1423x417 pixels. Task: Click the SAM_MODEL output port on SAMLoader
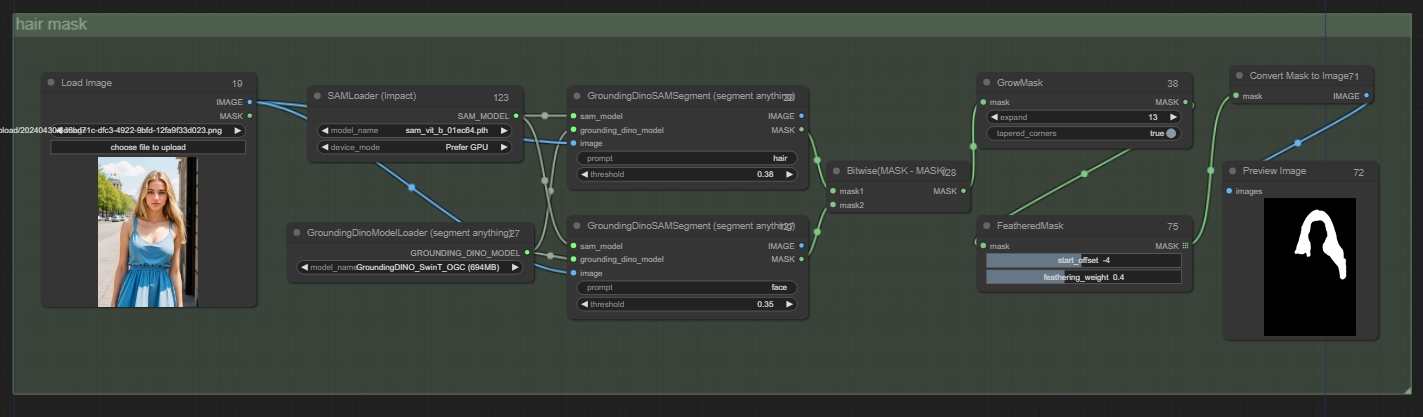coord(516,116)
